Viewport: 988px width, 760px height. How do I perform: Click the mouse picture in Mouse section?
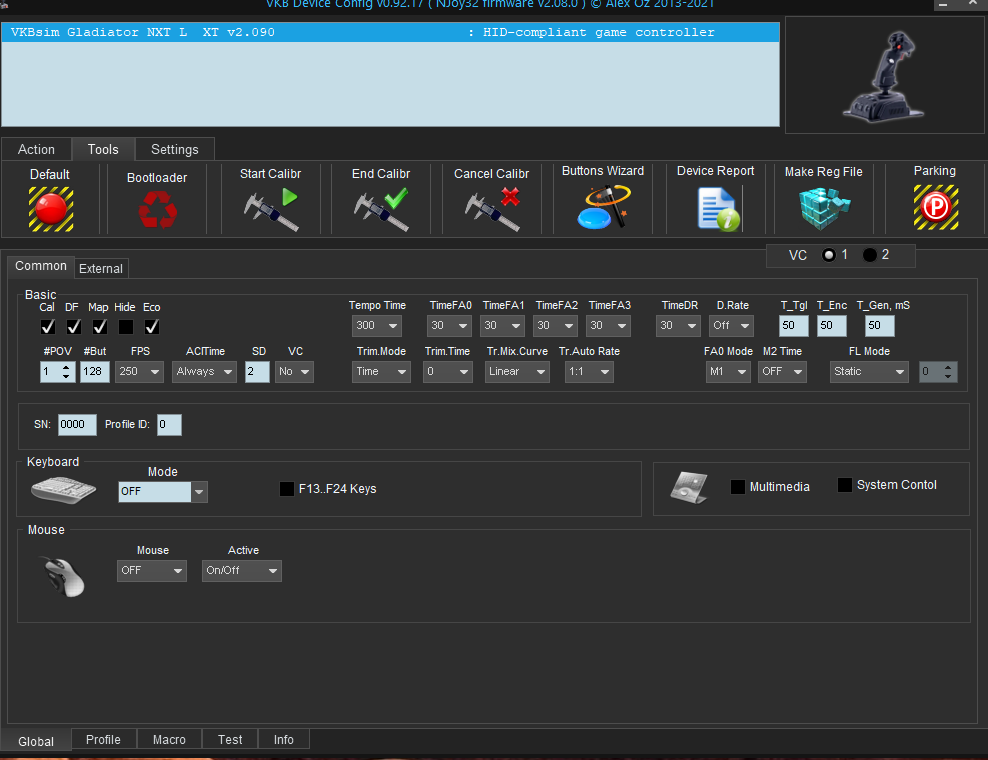pos(62,575)
